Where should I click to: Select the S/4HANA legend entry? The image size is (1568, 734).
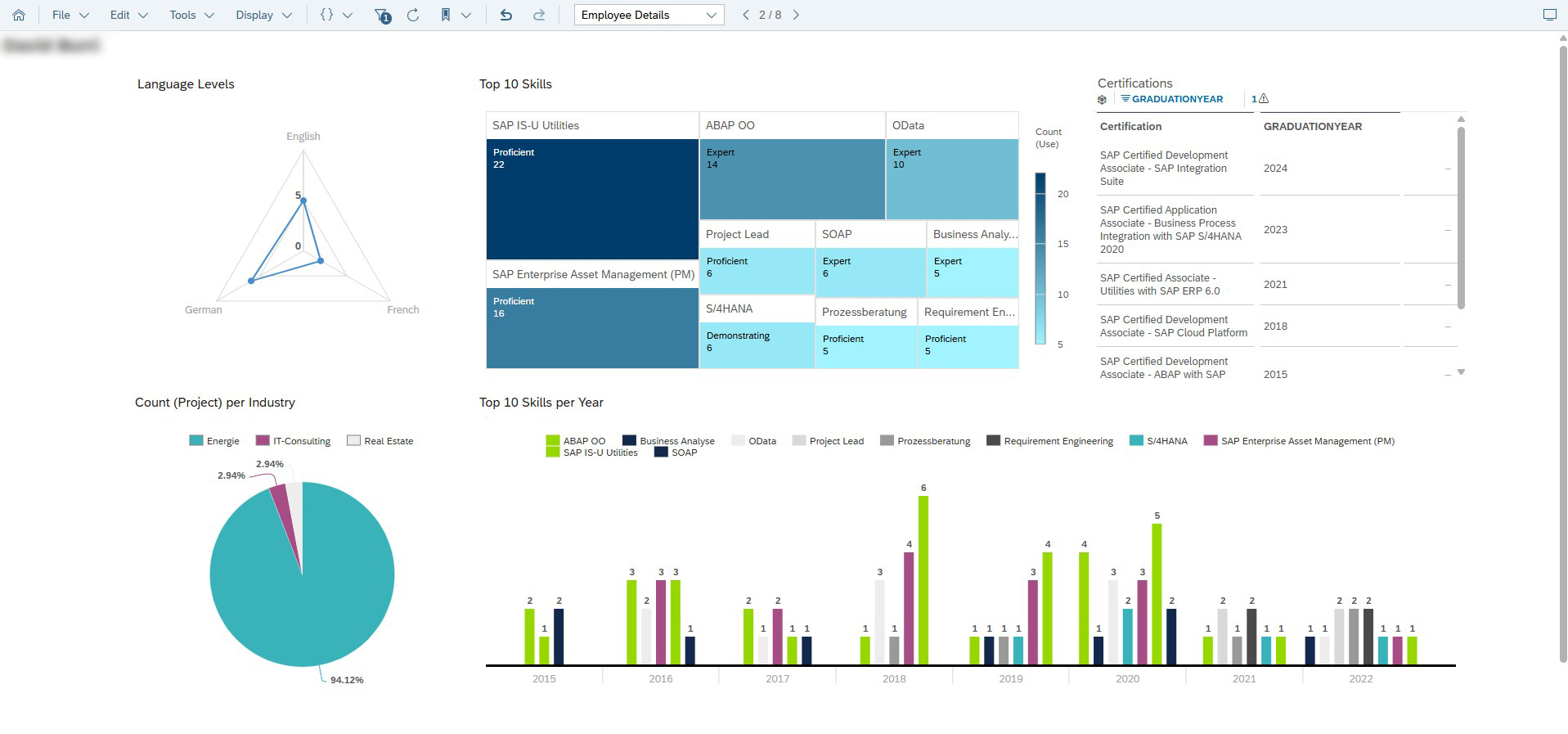tap(1158, 440)
